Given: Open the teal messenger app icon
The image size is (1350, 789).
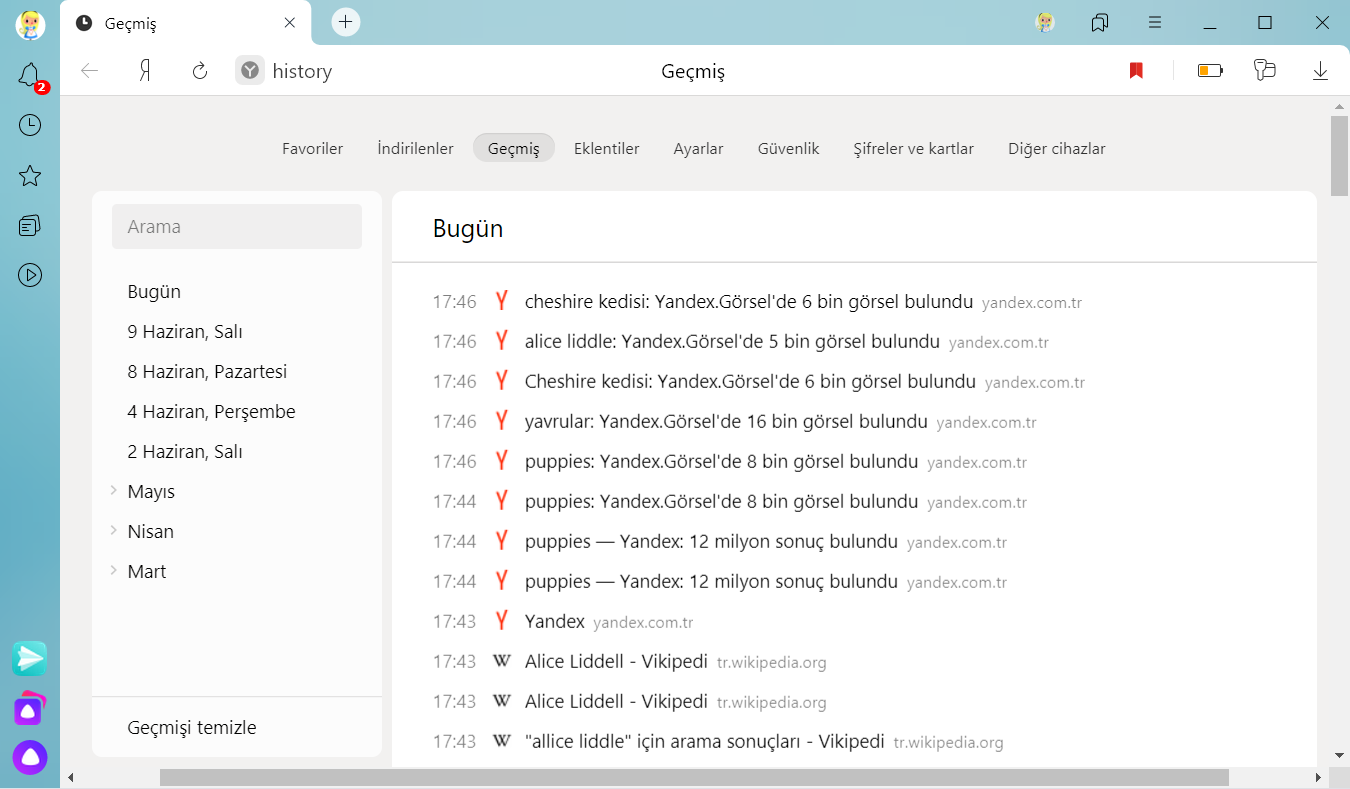Looking at the screenshot, I should tap(30, 658).
